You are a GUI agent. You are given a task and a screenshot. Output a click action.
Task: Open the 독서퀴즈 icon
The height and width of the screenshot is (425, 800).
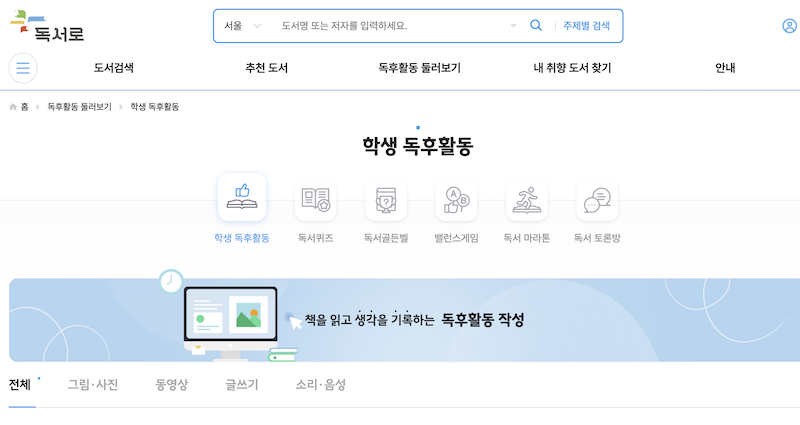315,201
